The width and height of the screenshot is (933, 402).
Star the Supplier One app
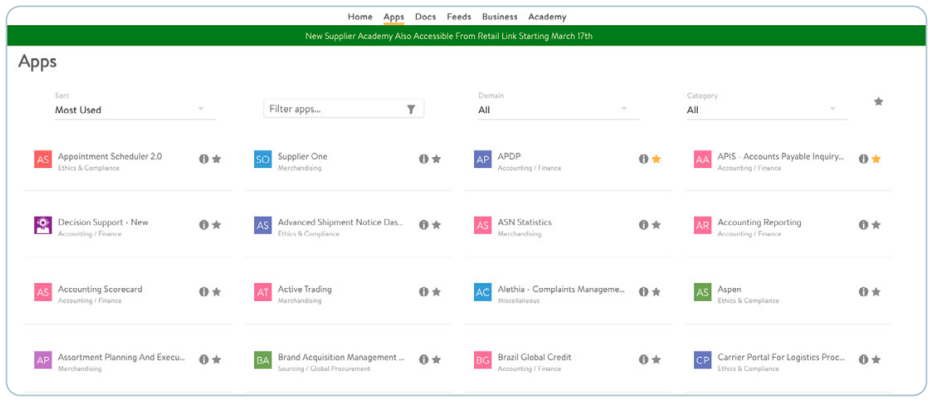pos(437,159)
